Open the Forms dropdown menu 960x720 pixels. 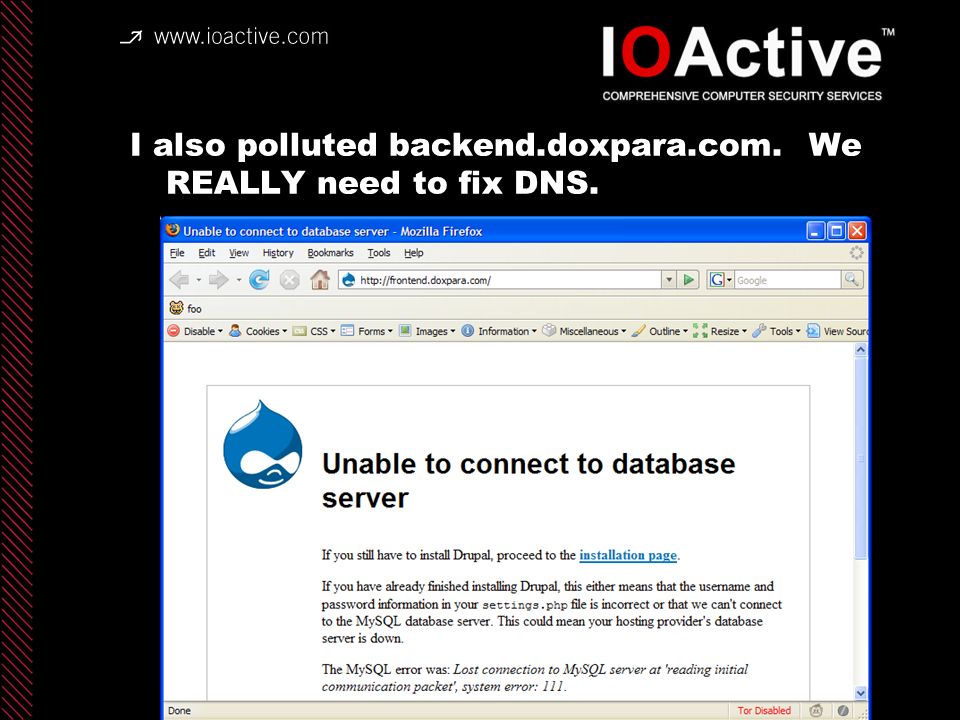[x=366, y=331]
